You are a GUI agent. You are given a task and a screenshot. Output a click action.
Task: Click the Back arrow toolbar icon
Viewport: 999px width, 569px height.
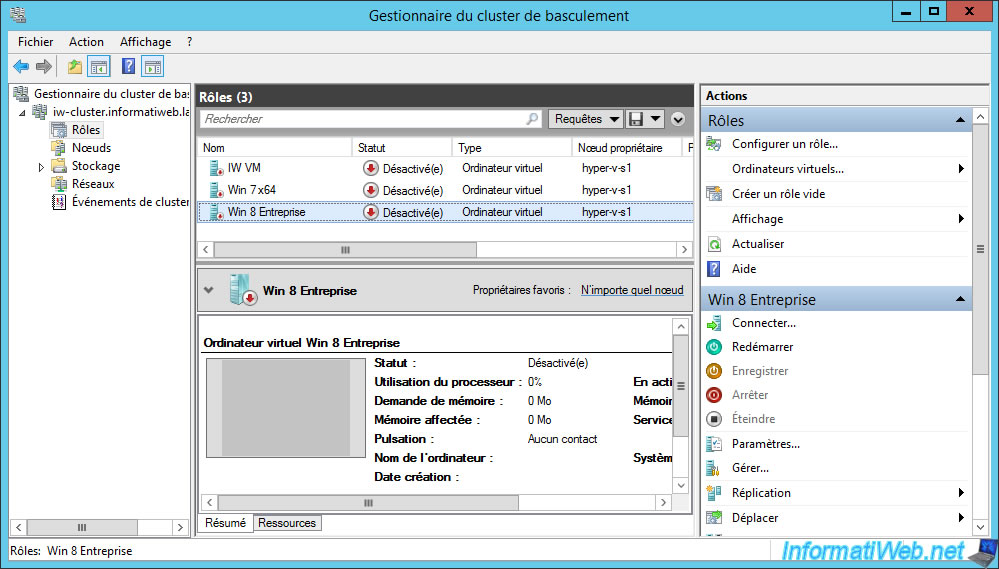pos(21,66)
